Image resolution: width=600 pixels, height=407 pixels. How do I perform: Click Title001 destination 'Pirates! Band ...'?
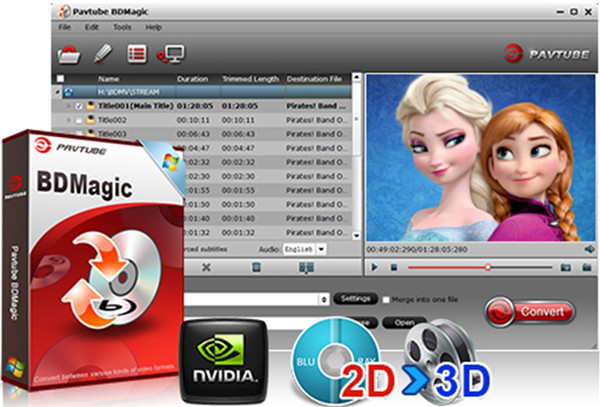coord(316,106)
